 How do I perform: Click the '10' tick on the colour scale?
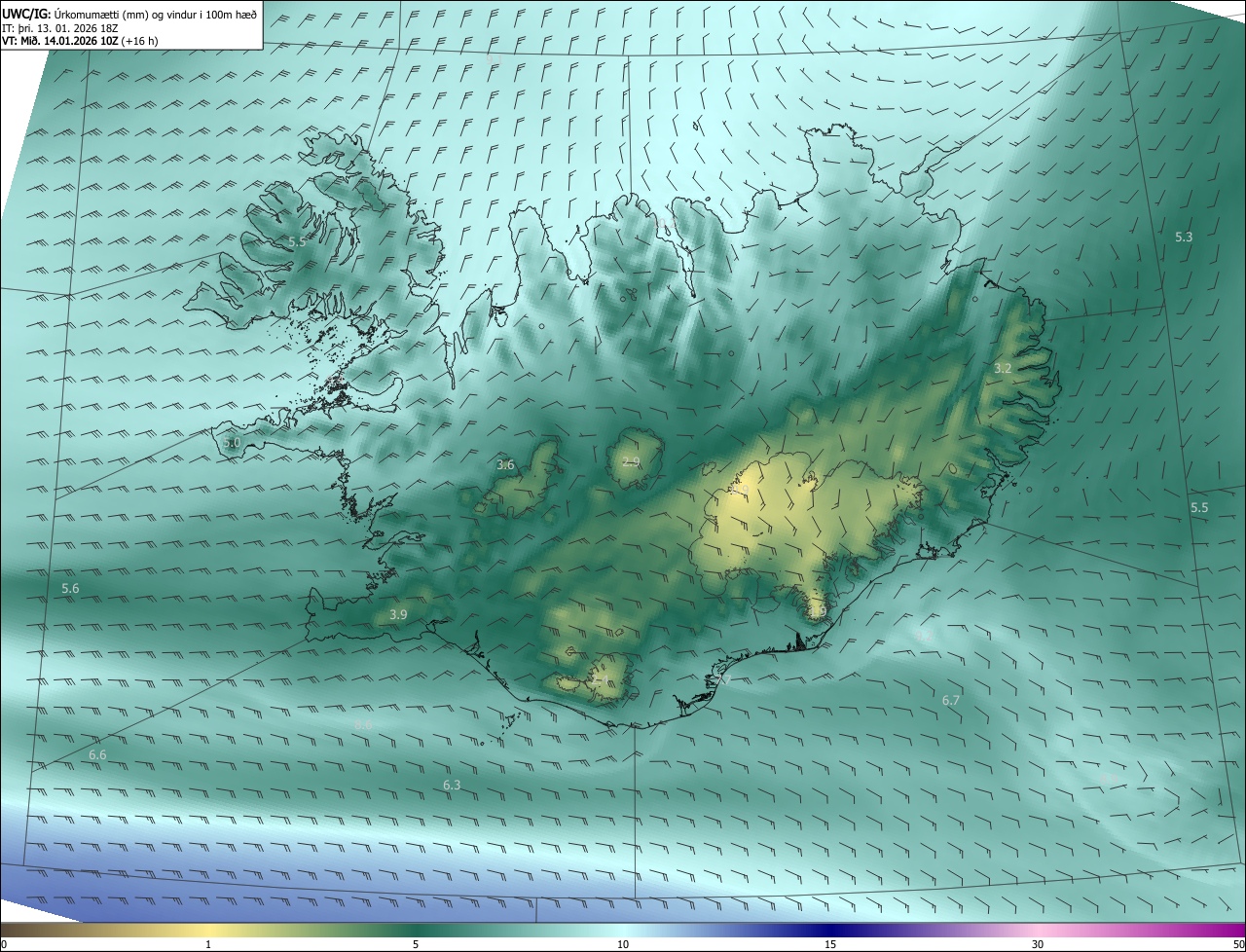point(623,944)
